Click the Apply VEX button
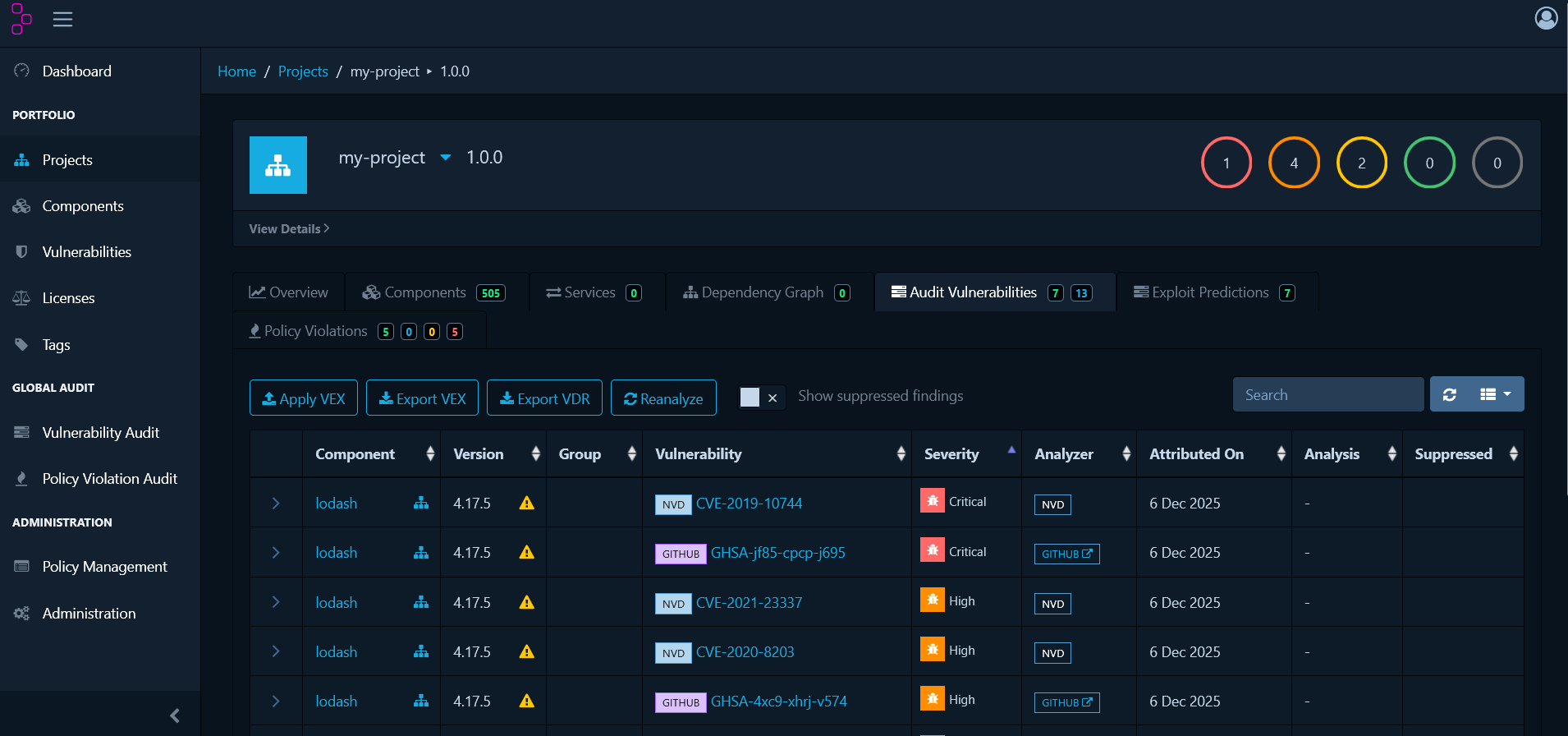The width and height of the screenshot is (1568, 736). (x=304, y=398)
